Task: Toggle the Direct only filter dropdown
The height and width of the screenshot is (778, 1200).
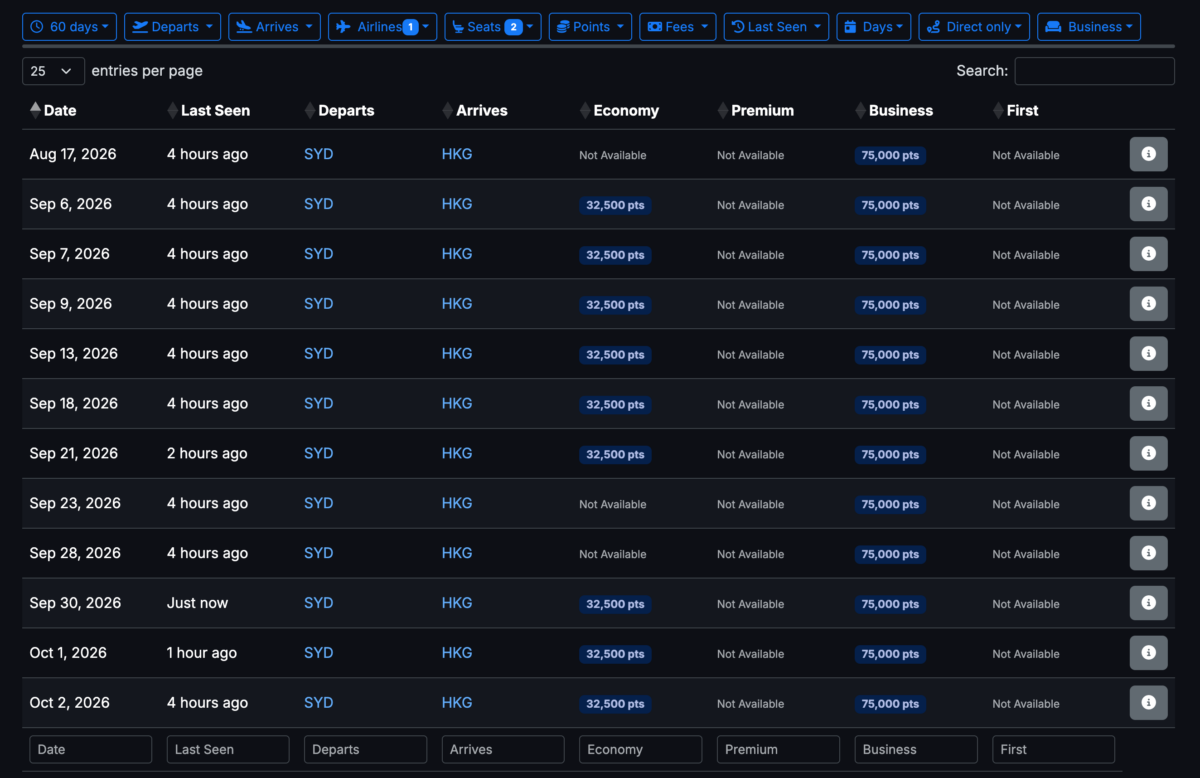Action: tap(974, 27)
